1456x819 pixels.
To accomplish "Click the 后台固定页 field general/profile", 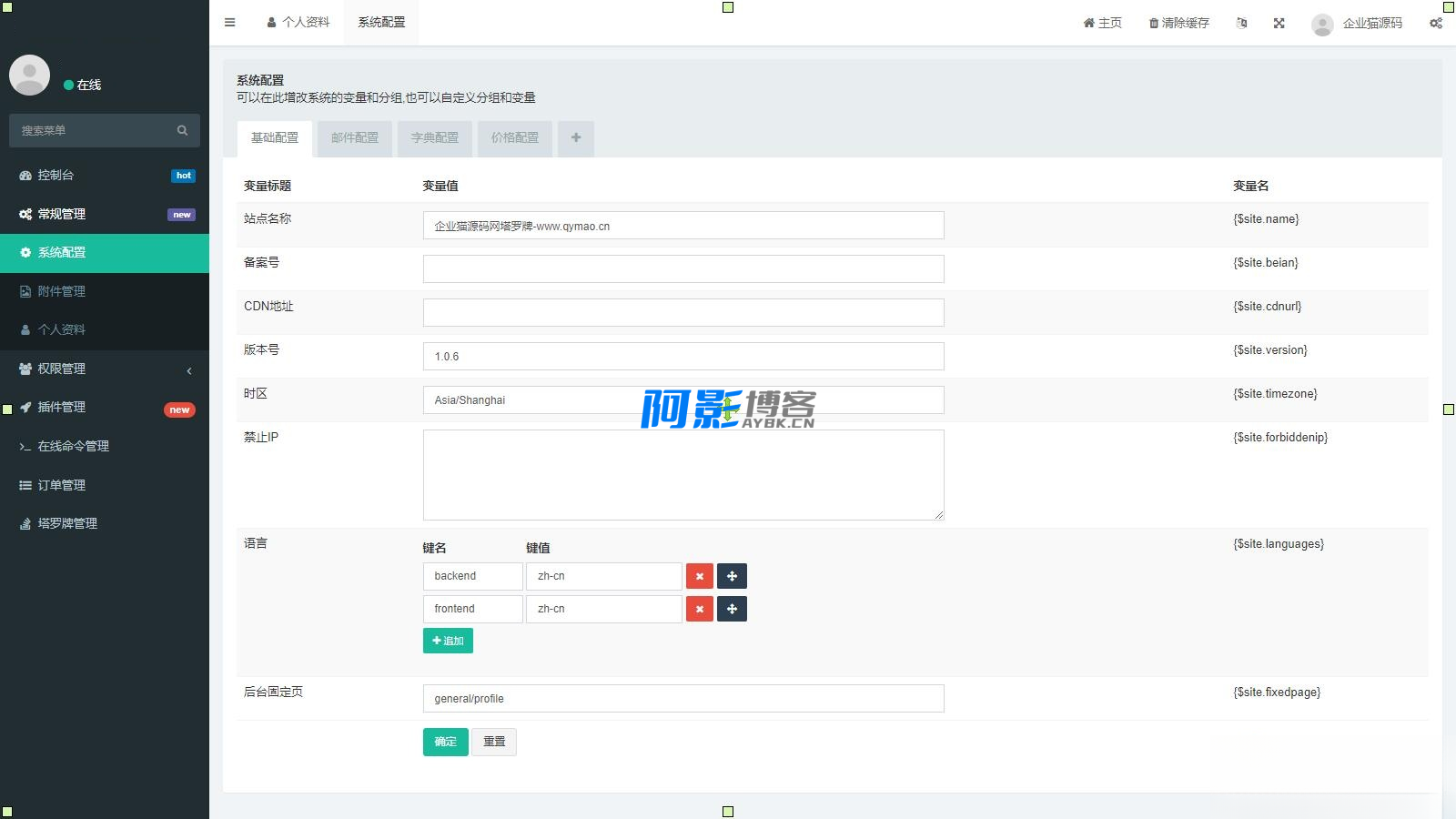I will [683, 699].
